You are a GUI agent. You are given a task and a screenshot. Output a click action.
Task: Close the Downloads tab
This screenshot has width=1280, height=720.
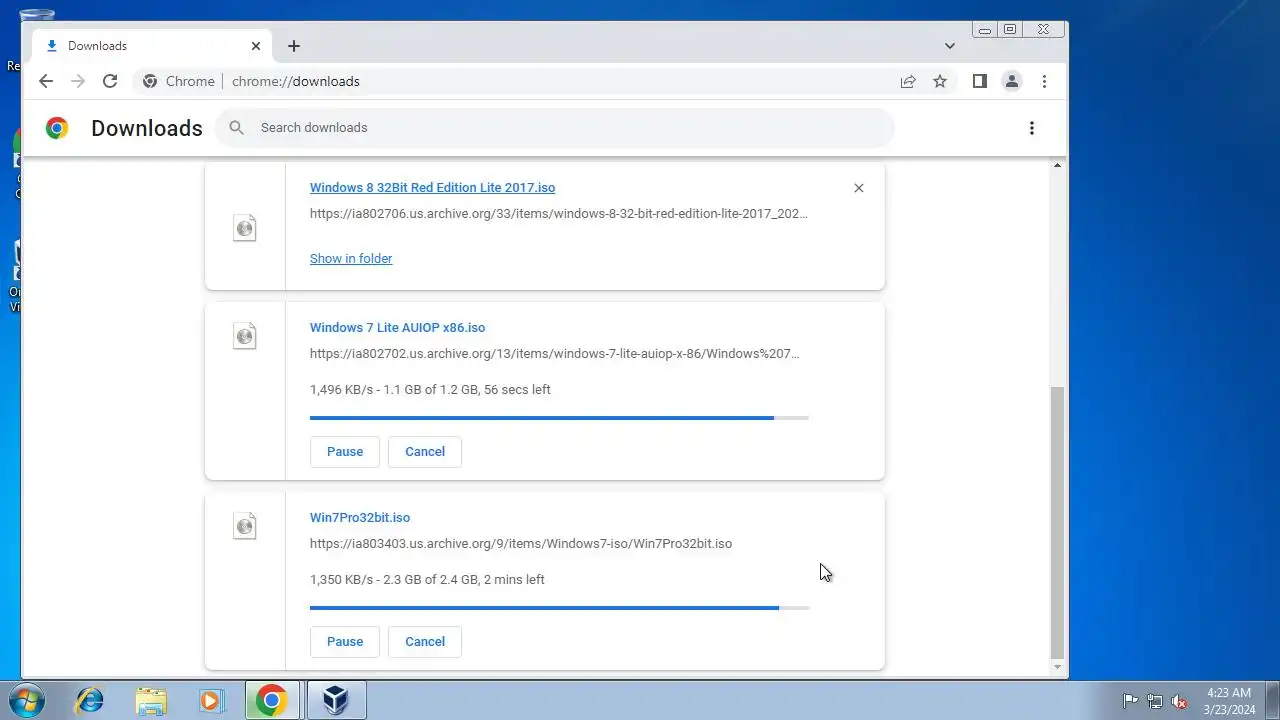coord(256,46)
